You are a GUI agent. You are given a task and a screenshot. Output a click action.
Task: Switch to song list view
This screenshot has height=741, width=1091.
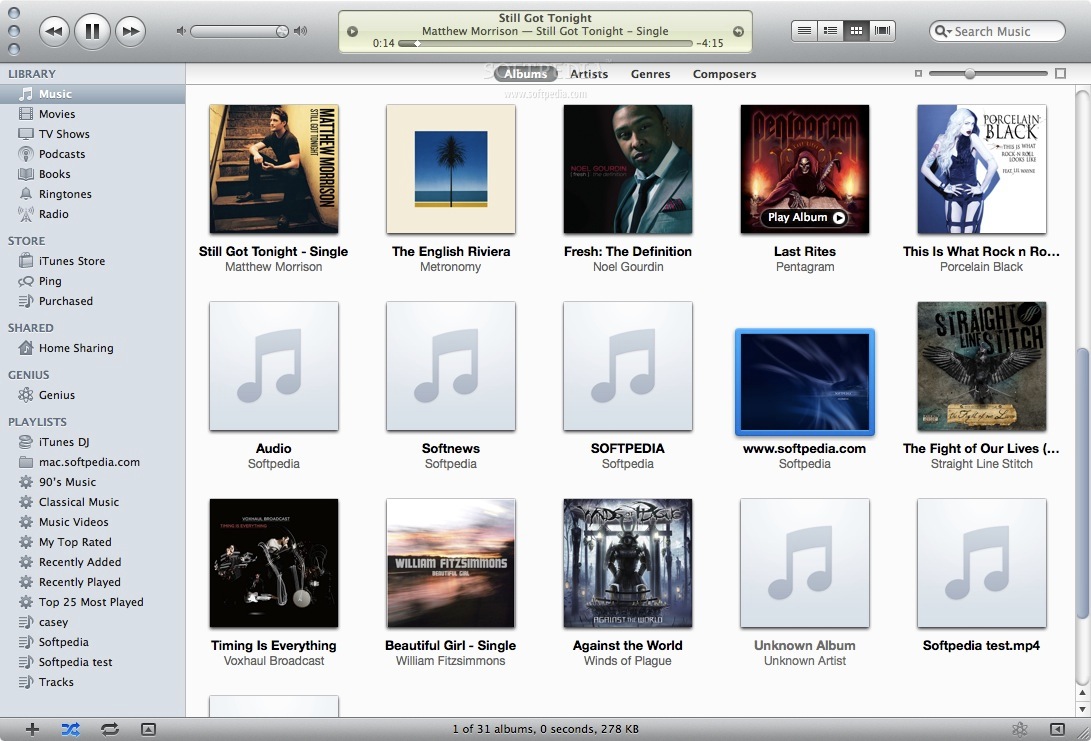coord(804,31)
